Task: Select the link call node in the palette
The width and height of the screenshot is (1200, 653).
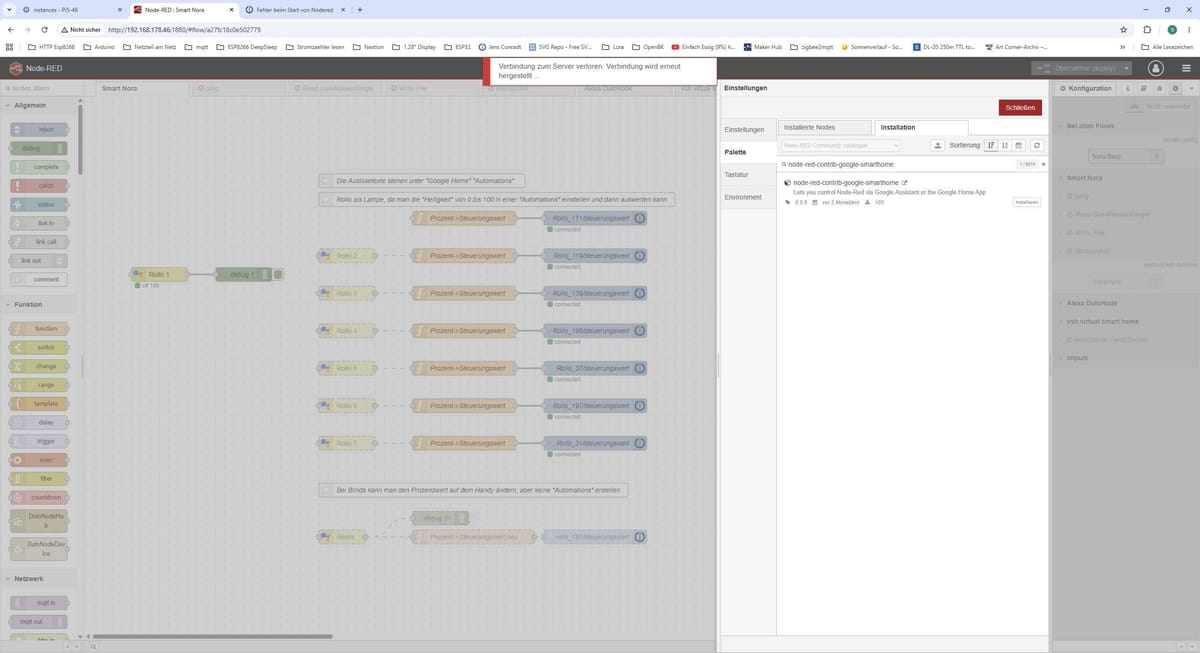Action: coord(39,242)
